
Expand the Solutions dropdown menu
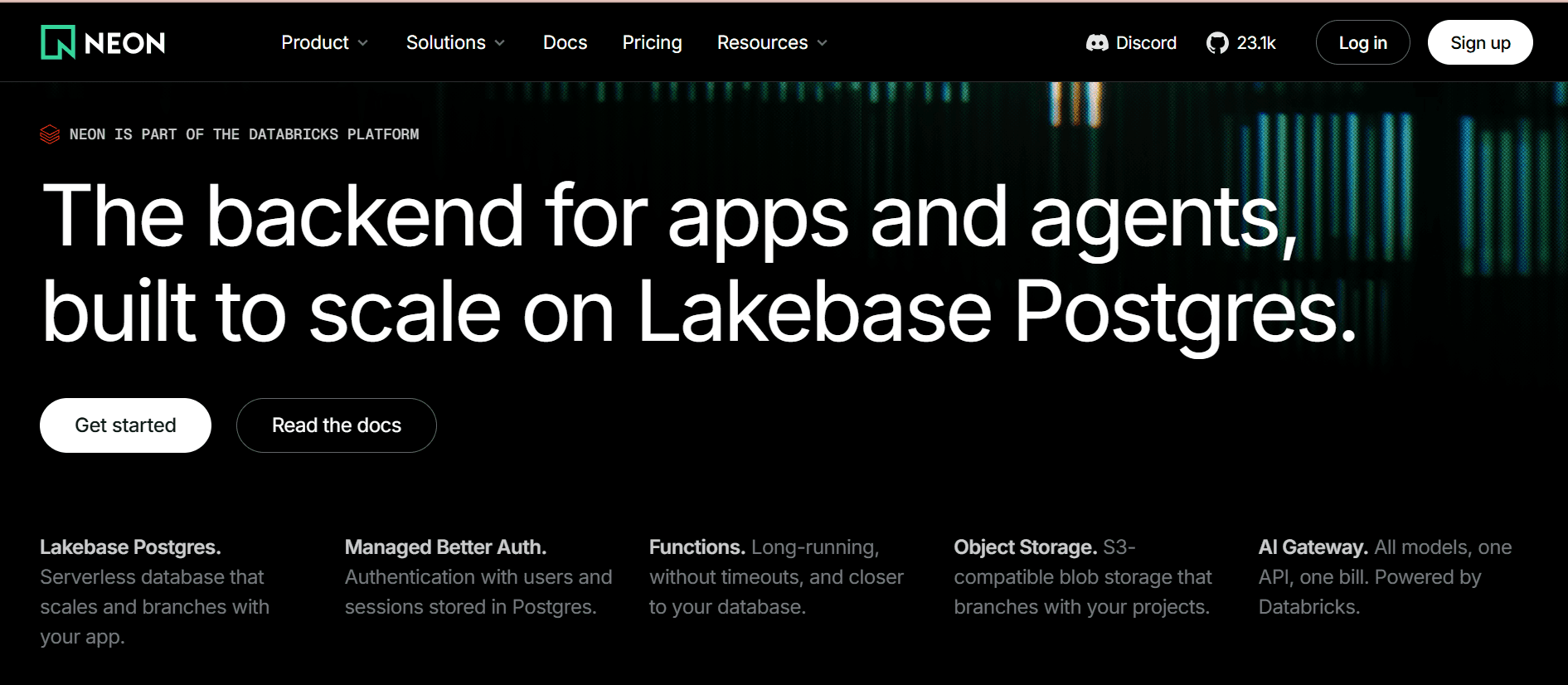(455, 42)
